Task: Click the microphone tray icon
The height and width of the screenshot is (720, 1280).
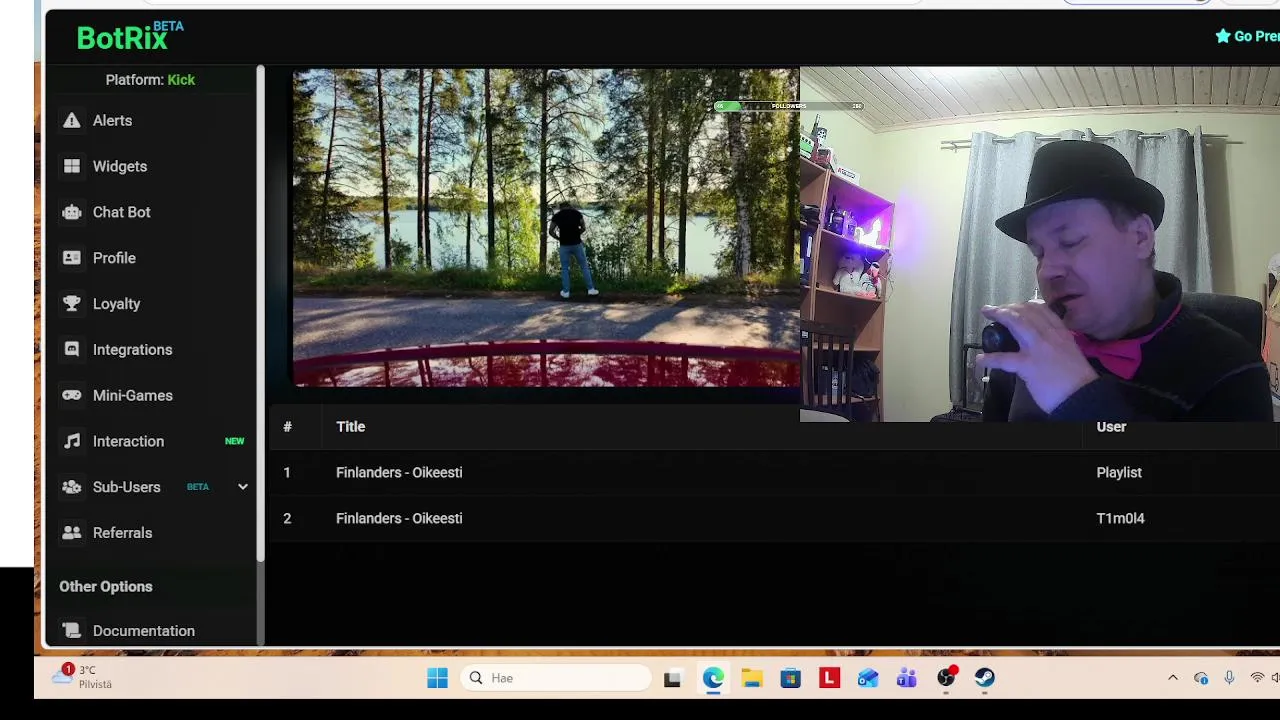Action: [x=1229, y=678]
